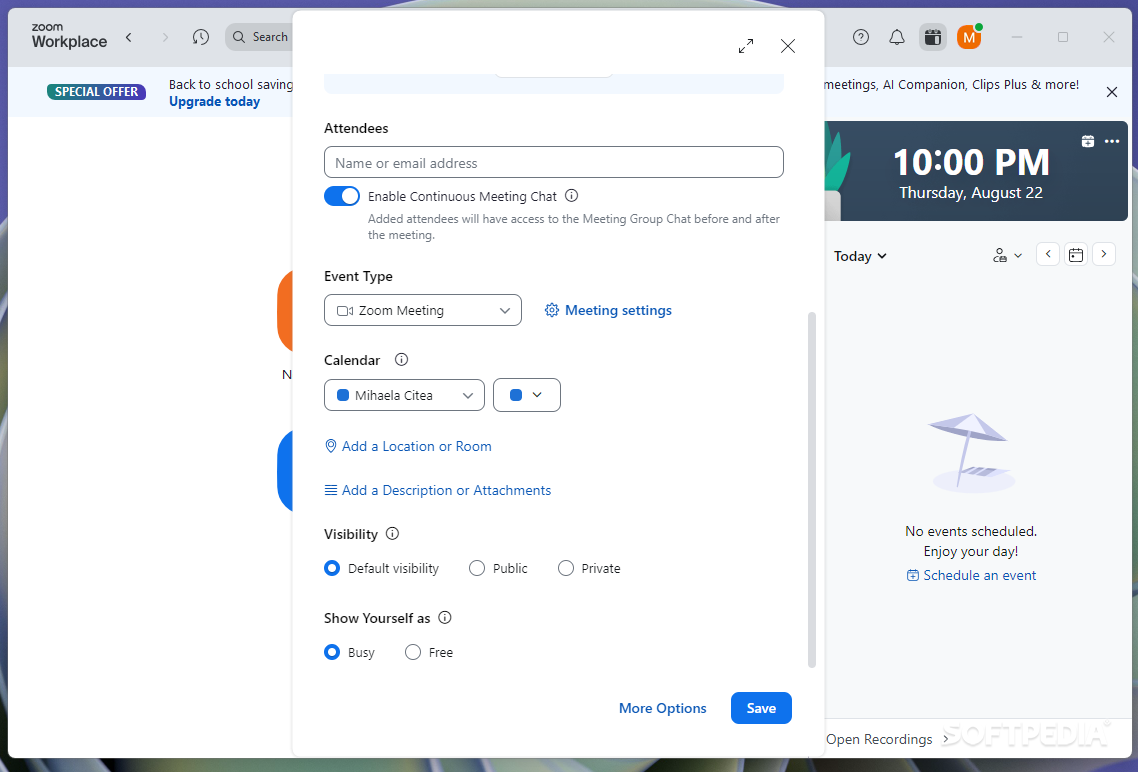Open the history clock icon
This screenshot has width=1138, height=772.
click(x=201, y=37)
